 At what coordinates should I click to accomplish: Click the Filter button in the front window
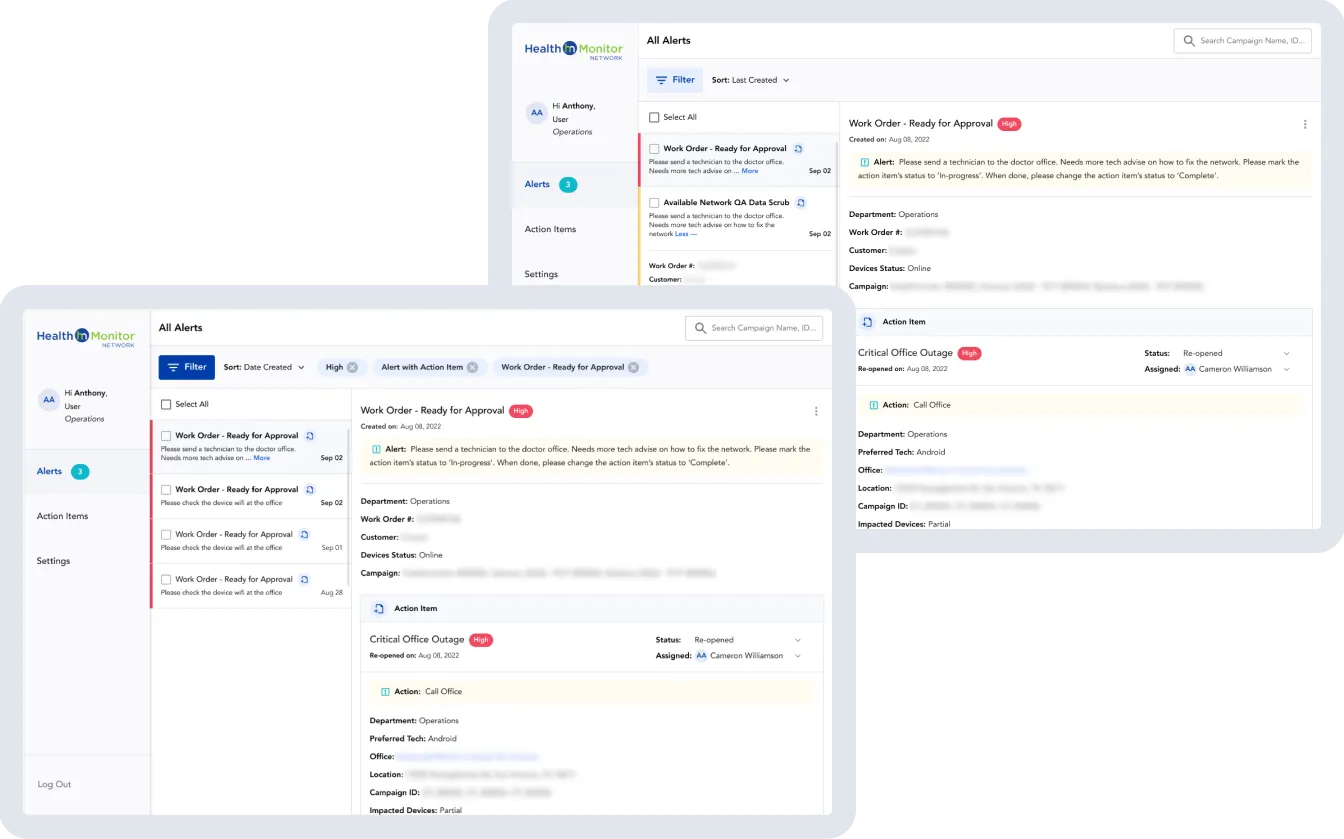pos(187,367)
